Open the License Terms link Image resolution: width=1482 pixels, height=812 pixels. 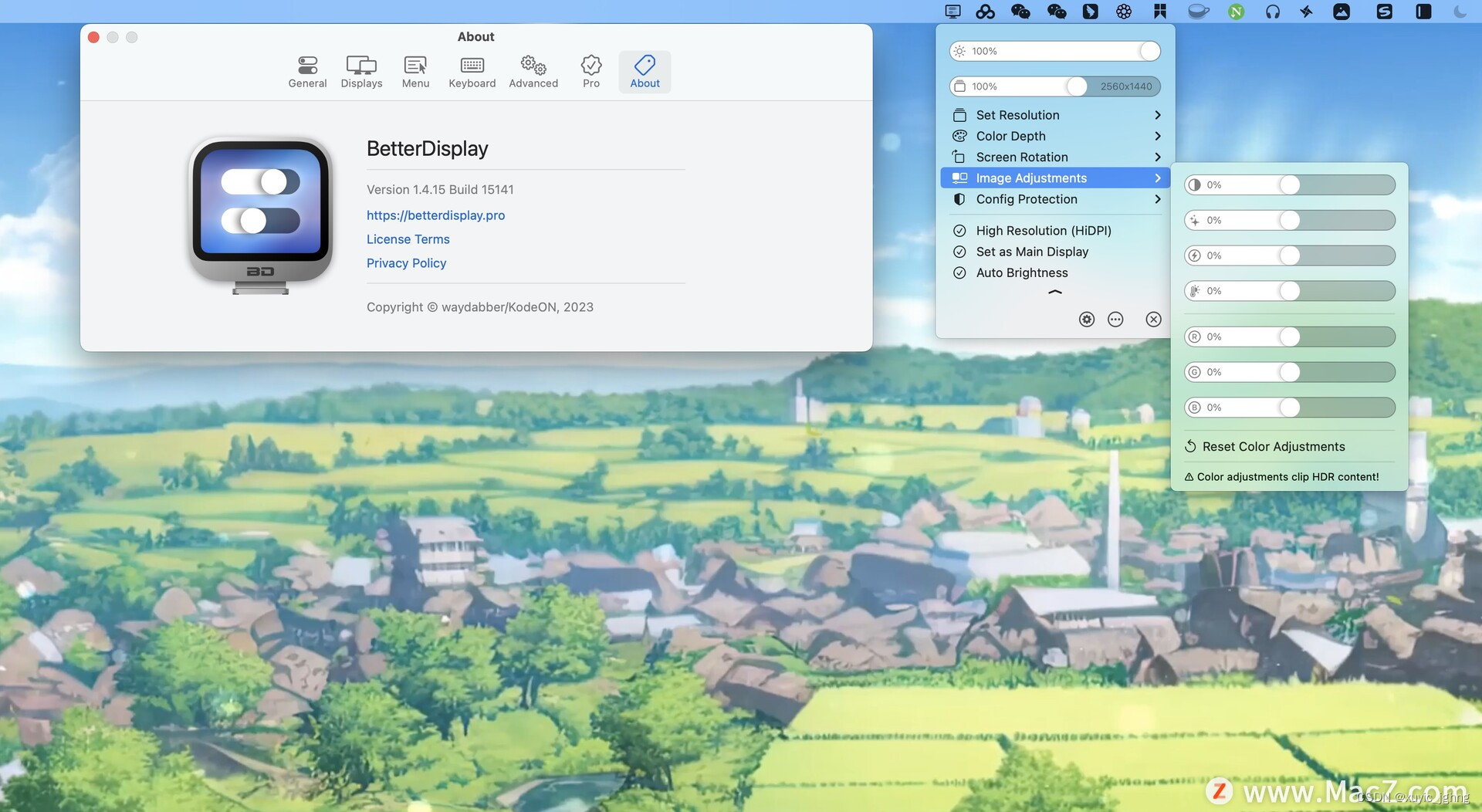coord(408,239)
